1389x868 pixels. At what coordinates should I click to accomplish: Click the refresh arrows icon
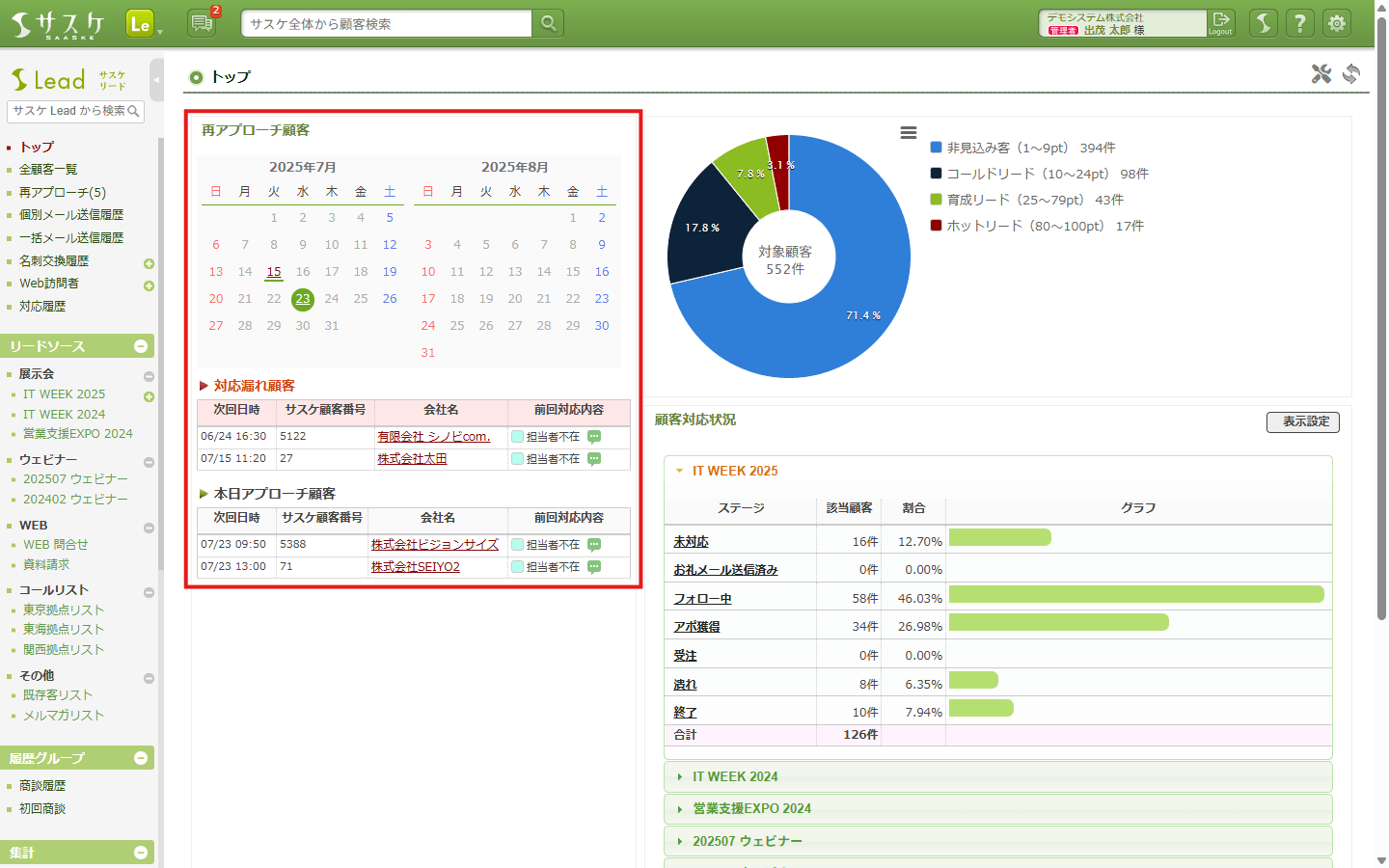pyautogui.click(x=1351, y=74)
